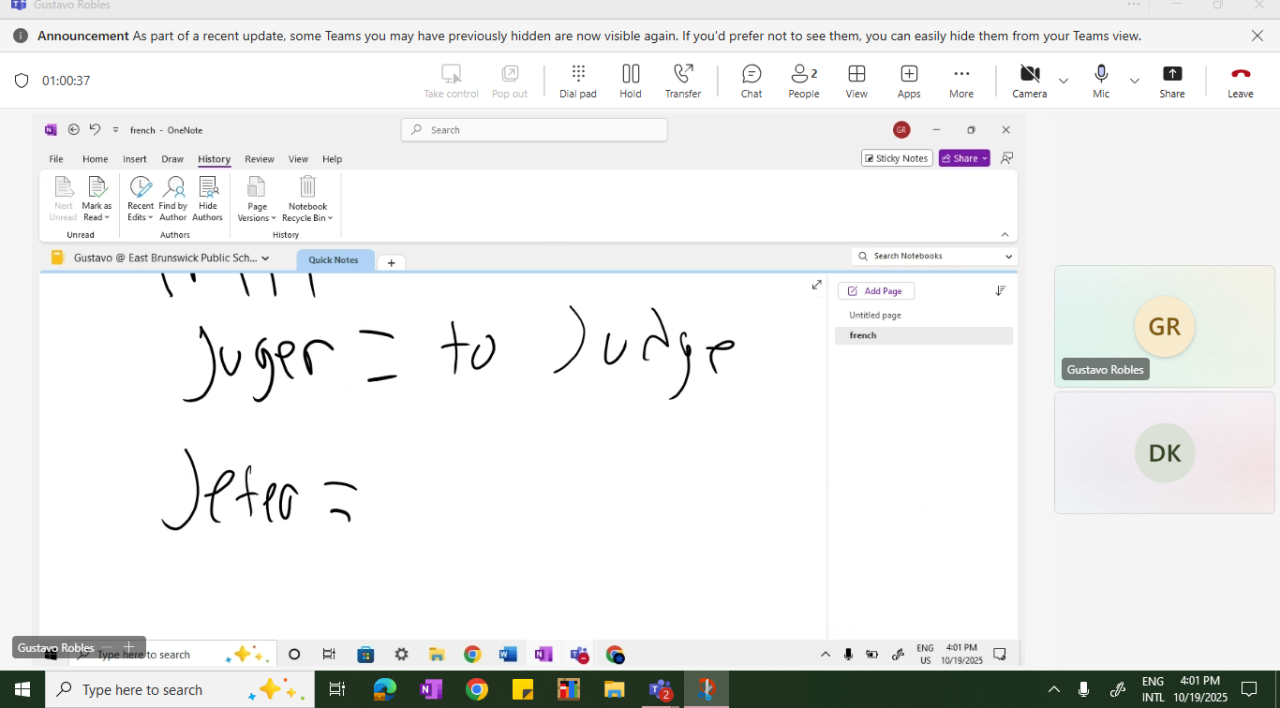Dismiss the Announcement banner
1280x708 pixels.
coord(1257,36)
